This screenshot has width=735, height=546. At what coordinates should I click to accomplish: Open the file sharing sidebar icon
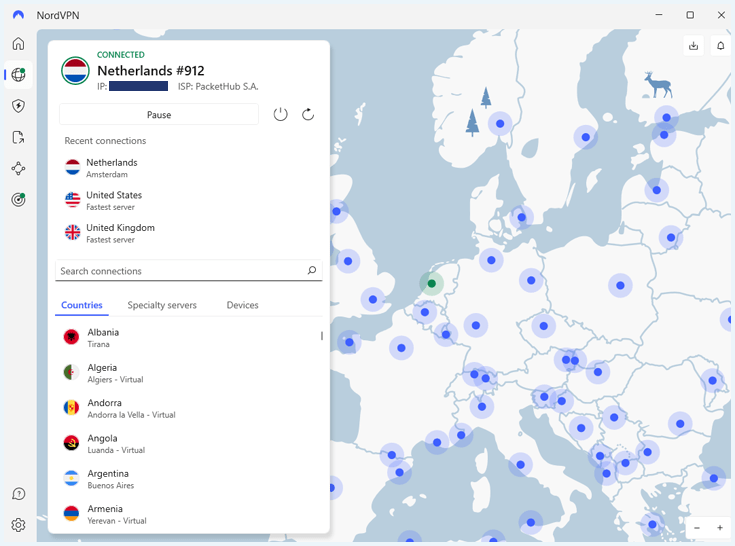click(18, 137)
